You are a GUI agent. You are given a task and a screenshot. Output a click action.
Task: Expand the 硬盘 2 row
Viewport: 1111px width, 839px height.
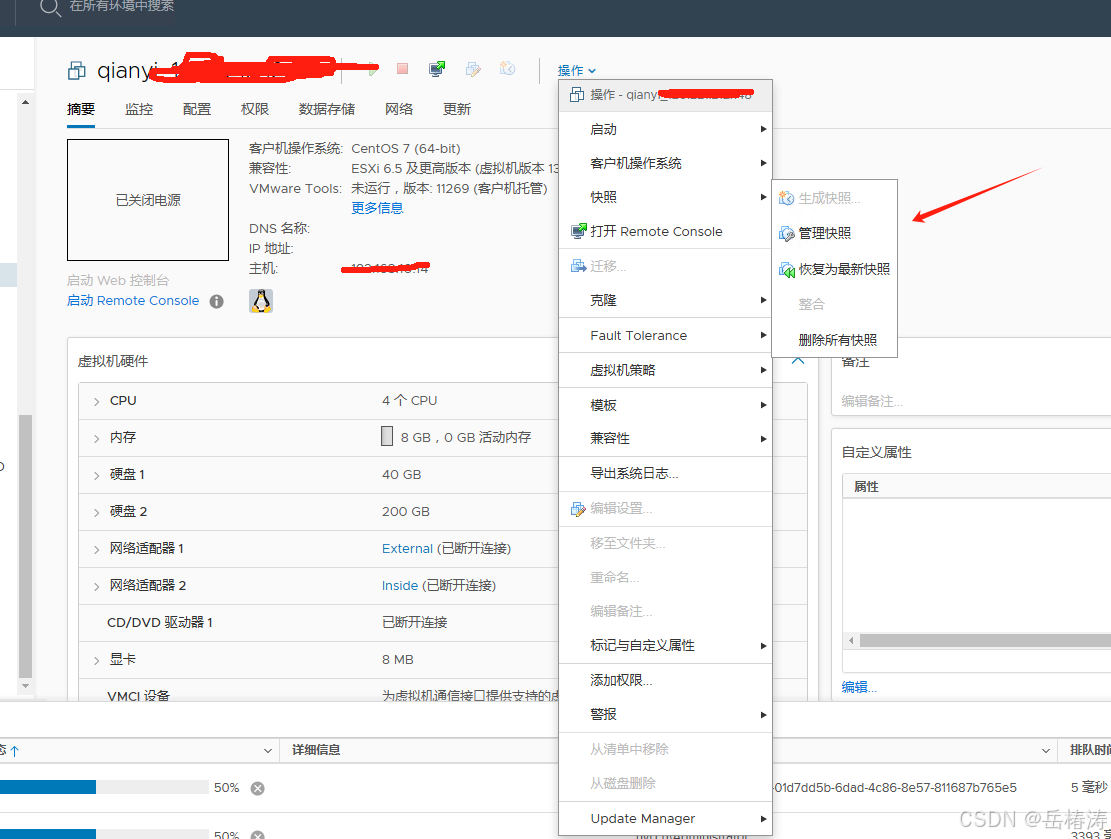(x=96, y=512)
